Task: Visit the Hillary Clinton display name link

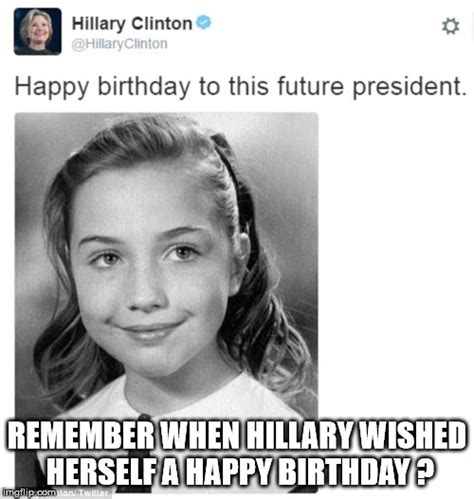Action: click(x=132, y=24)
